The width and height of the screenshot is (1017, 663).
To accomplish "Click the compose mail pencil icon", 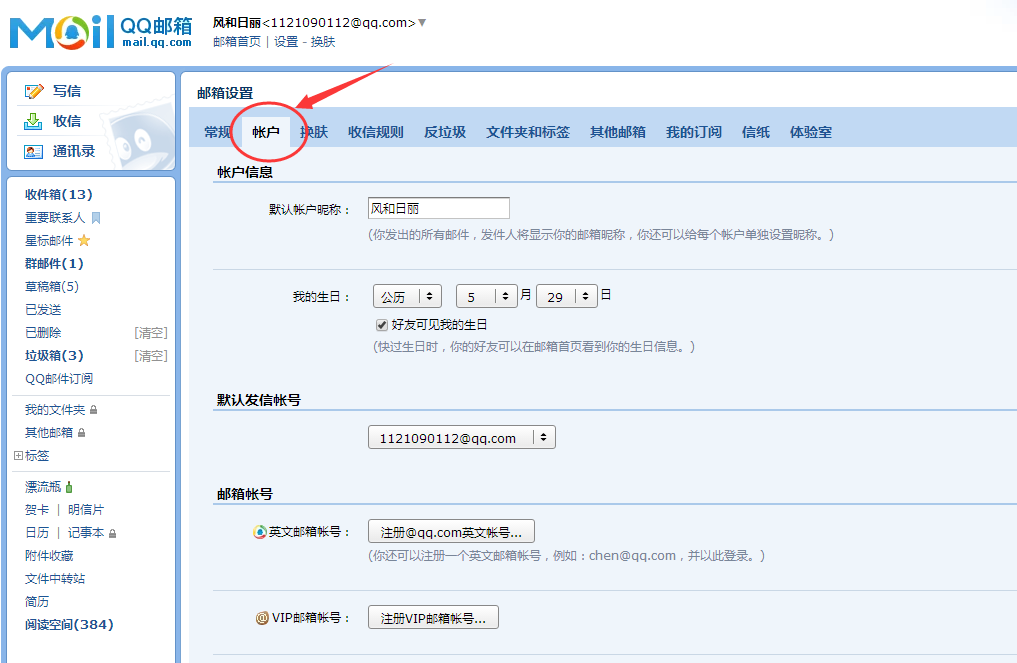I will pos(34,91).
